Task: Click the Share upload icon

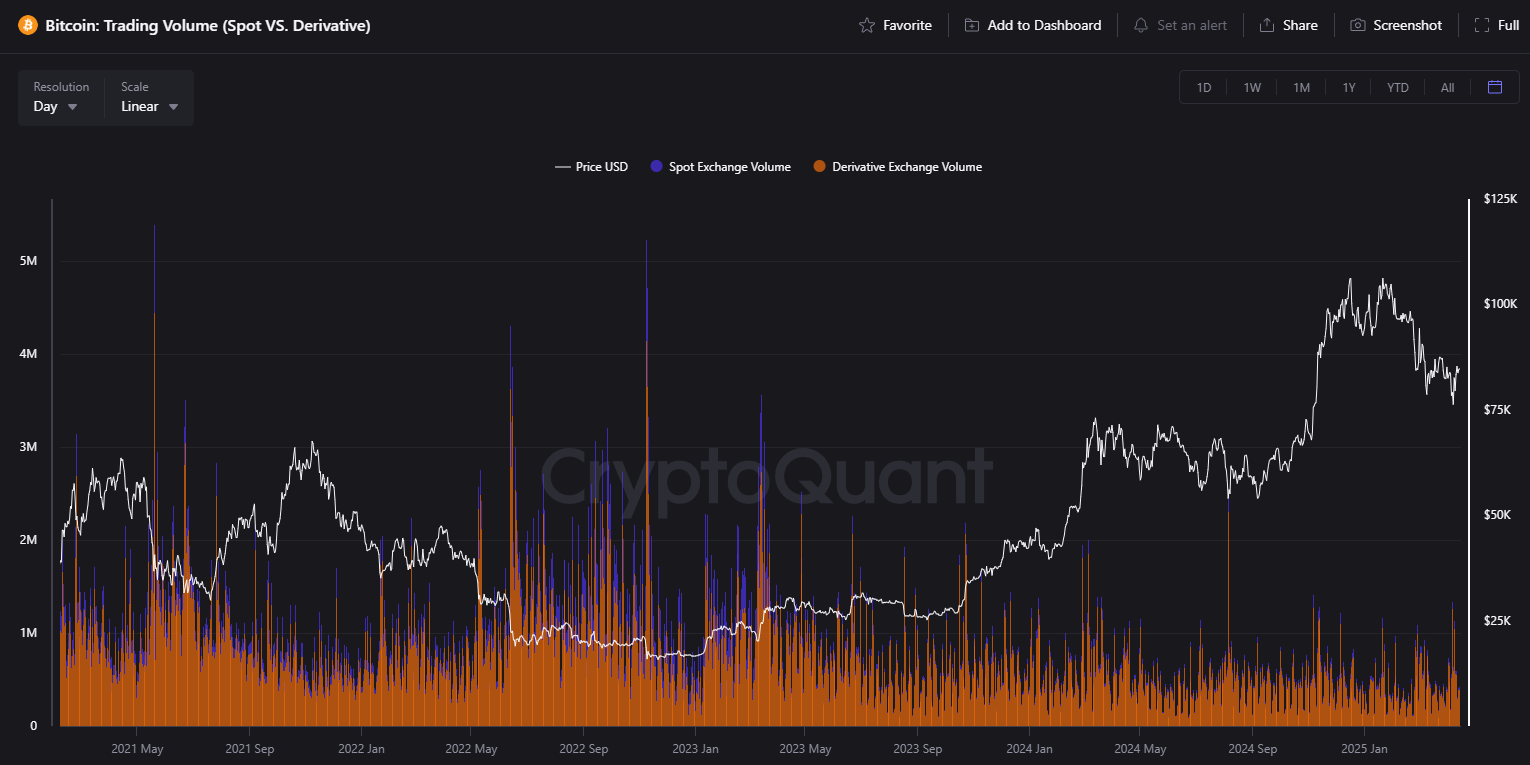Action: (x=1267, y=25)
